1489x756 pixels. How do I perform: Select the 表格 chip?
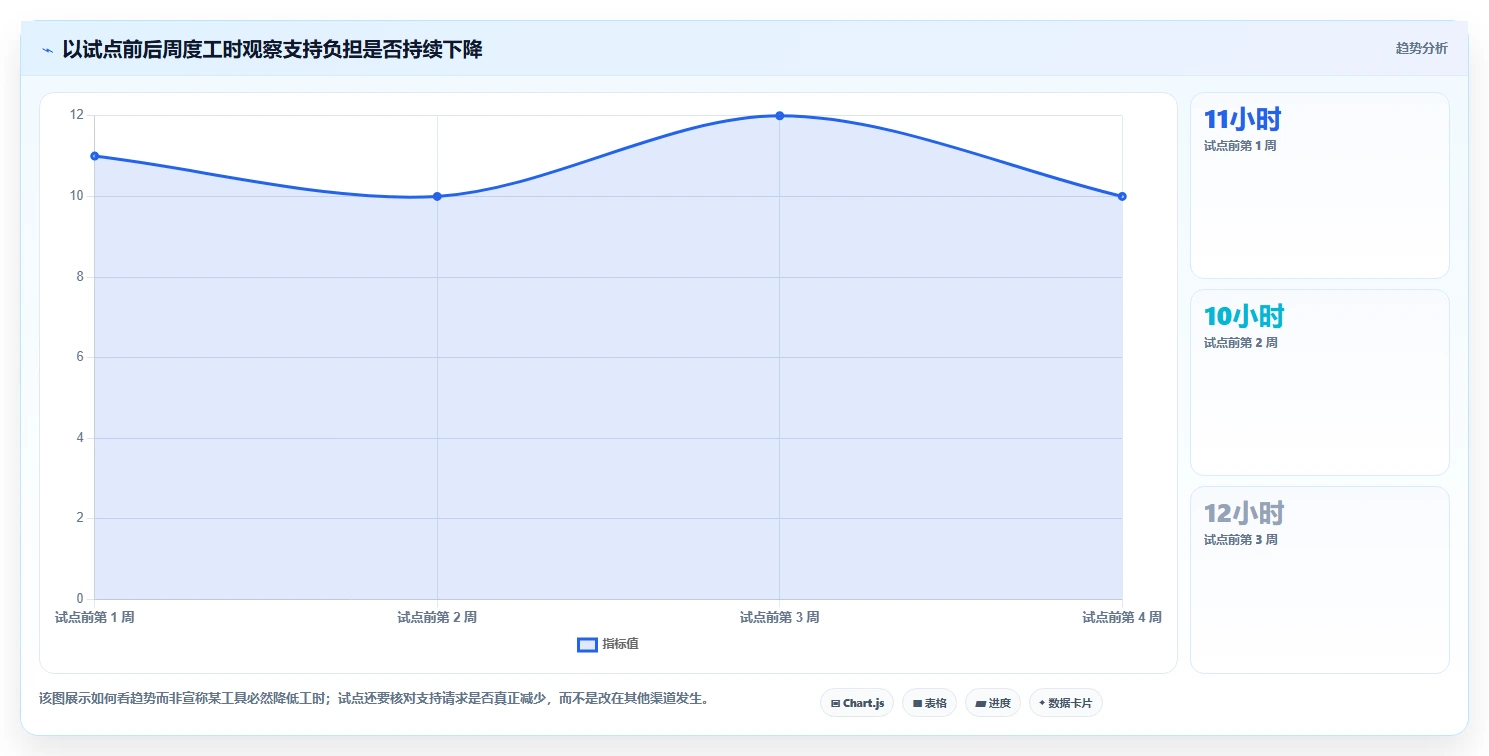929,703
